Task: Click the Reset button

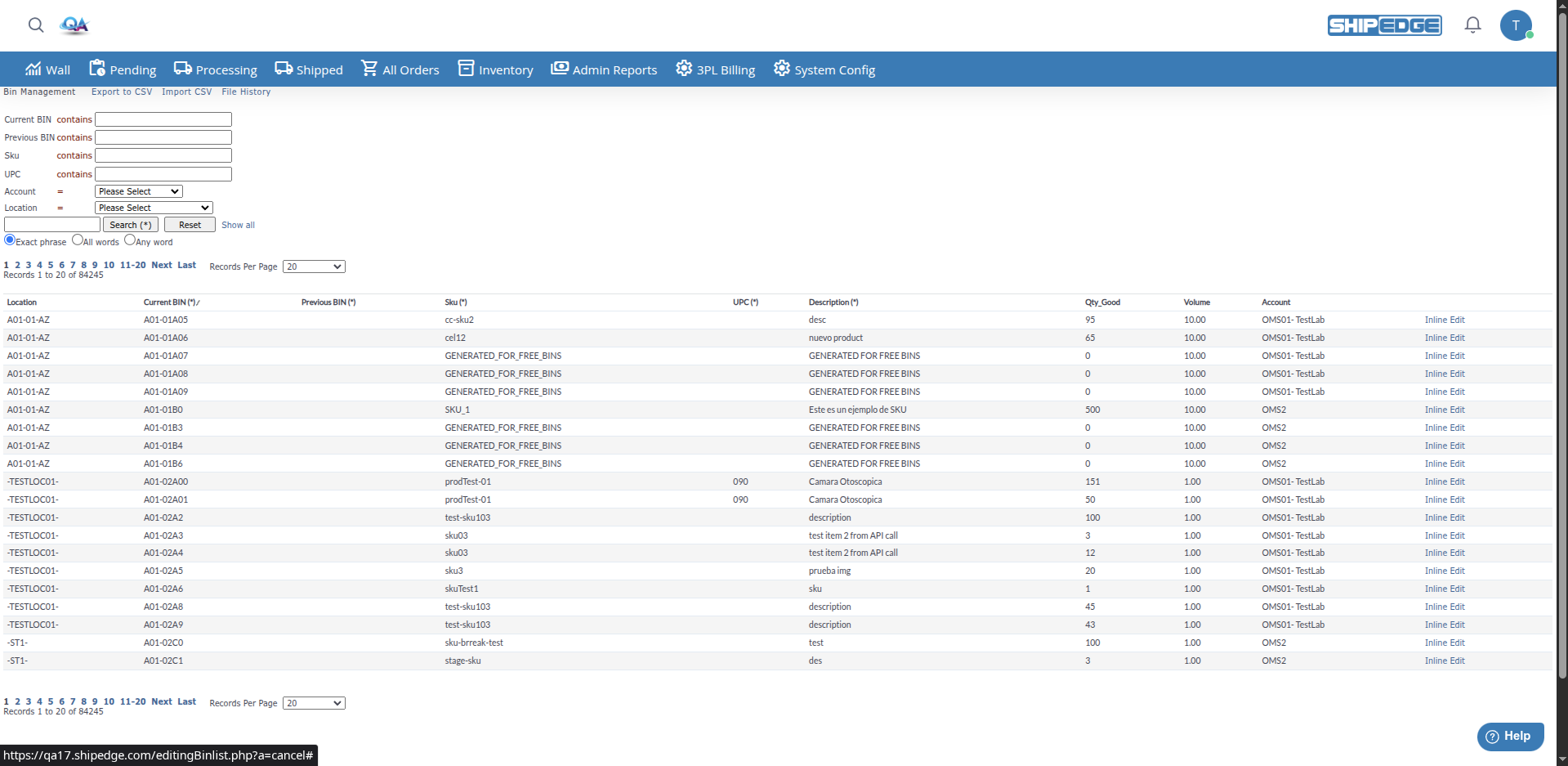Action: (190, 225)
